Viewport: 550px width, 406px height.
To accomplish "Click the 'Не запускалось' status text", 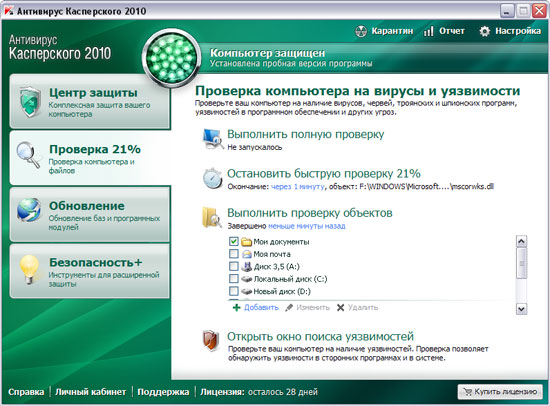I will pos(255,147).
